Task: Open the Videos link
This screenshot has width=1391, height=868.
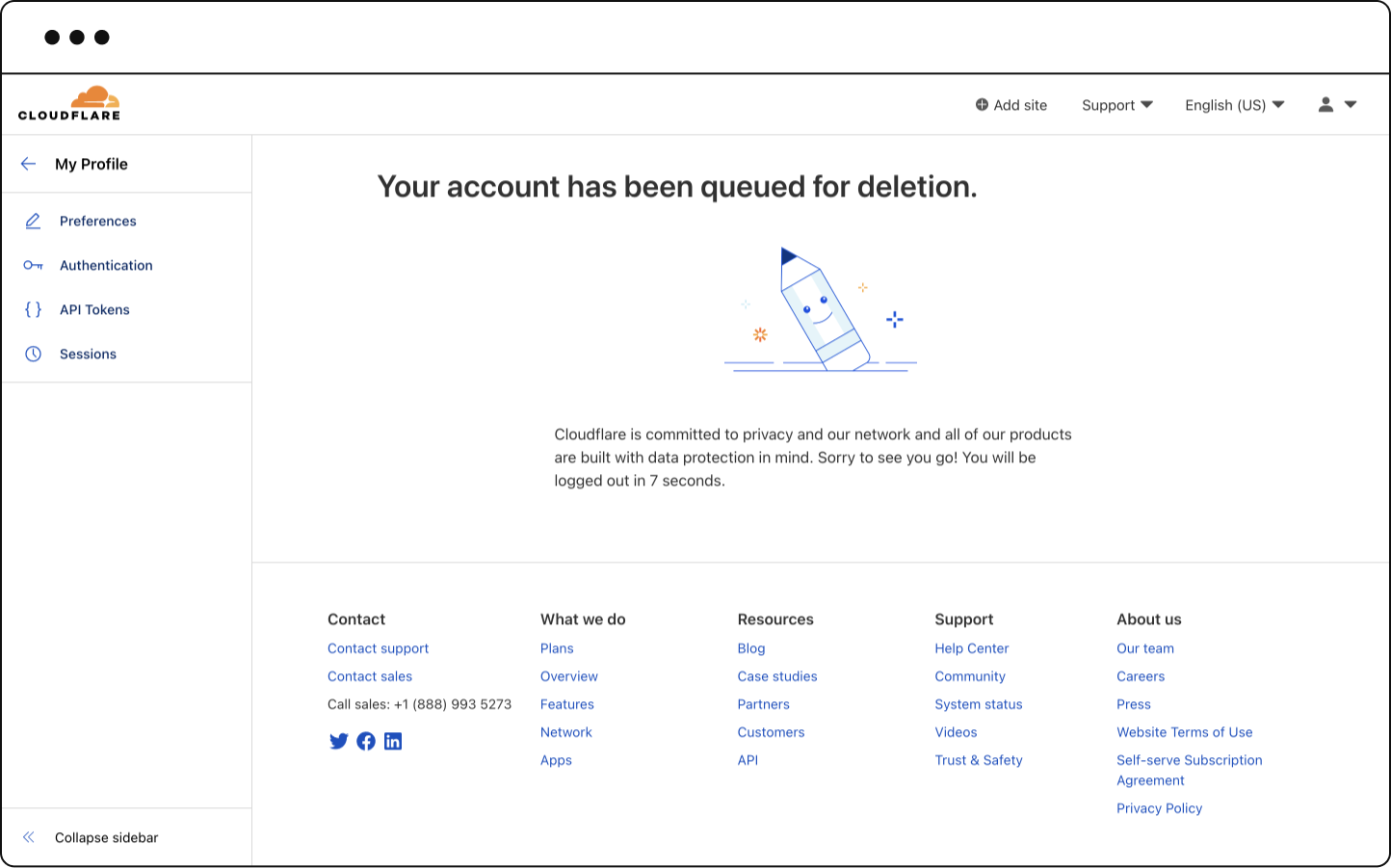Action: pyautogui.click(x=956, y=732)
